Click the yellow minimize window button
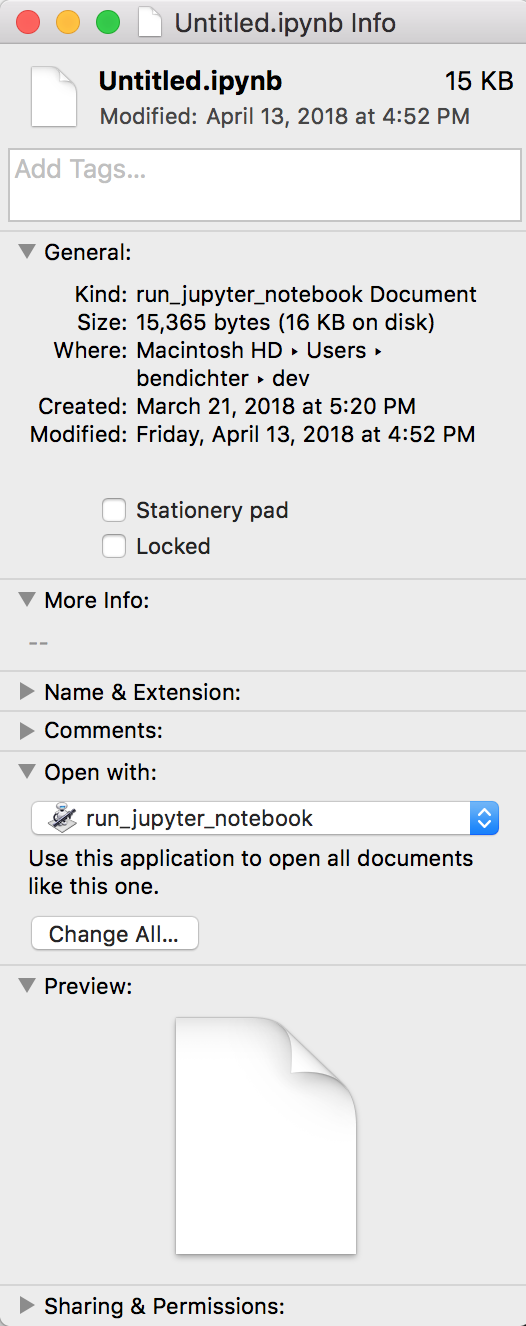The width and height of the screenshot is (526, 1326). 67,22
